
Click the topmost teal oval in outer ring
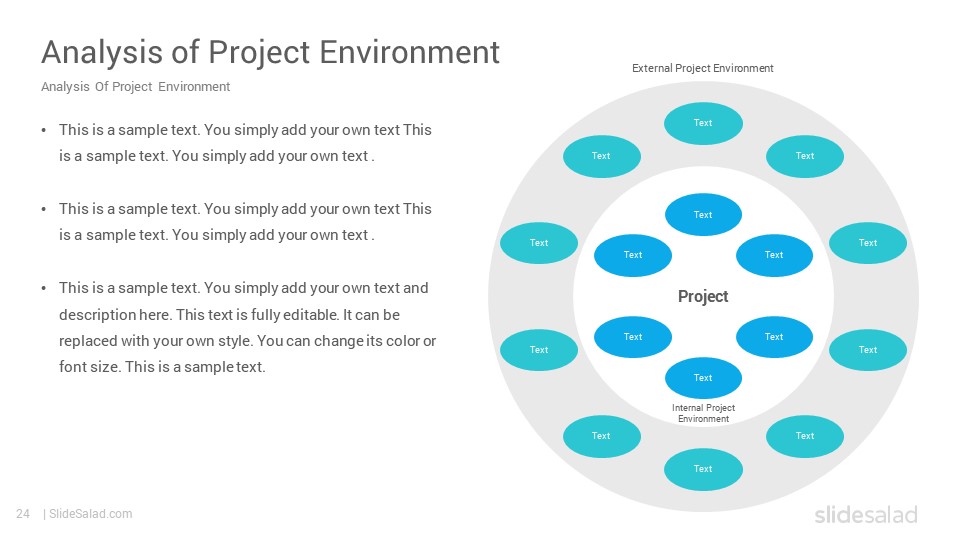pyautogui.click(x=703, y=123)
